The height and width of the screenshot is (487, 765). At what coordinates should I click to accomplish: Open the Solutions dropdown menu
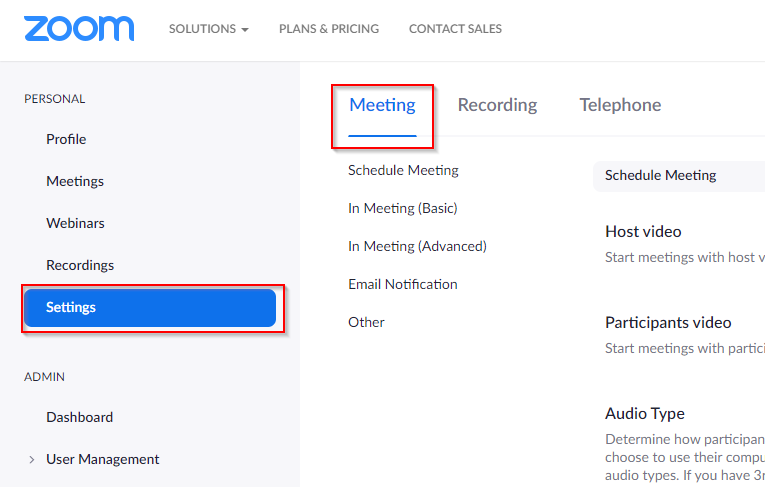(209, 29)
